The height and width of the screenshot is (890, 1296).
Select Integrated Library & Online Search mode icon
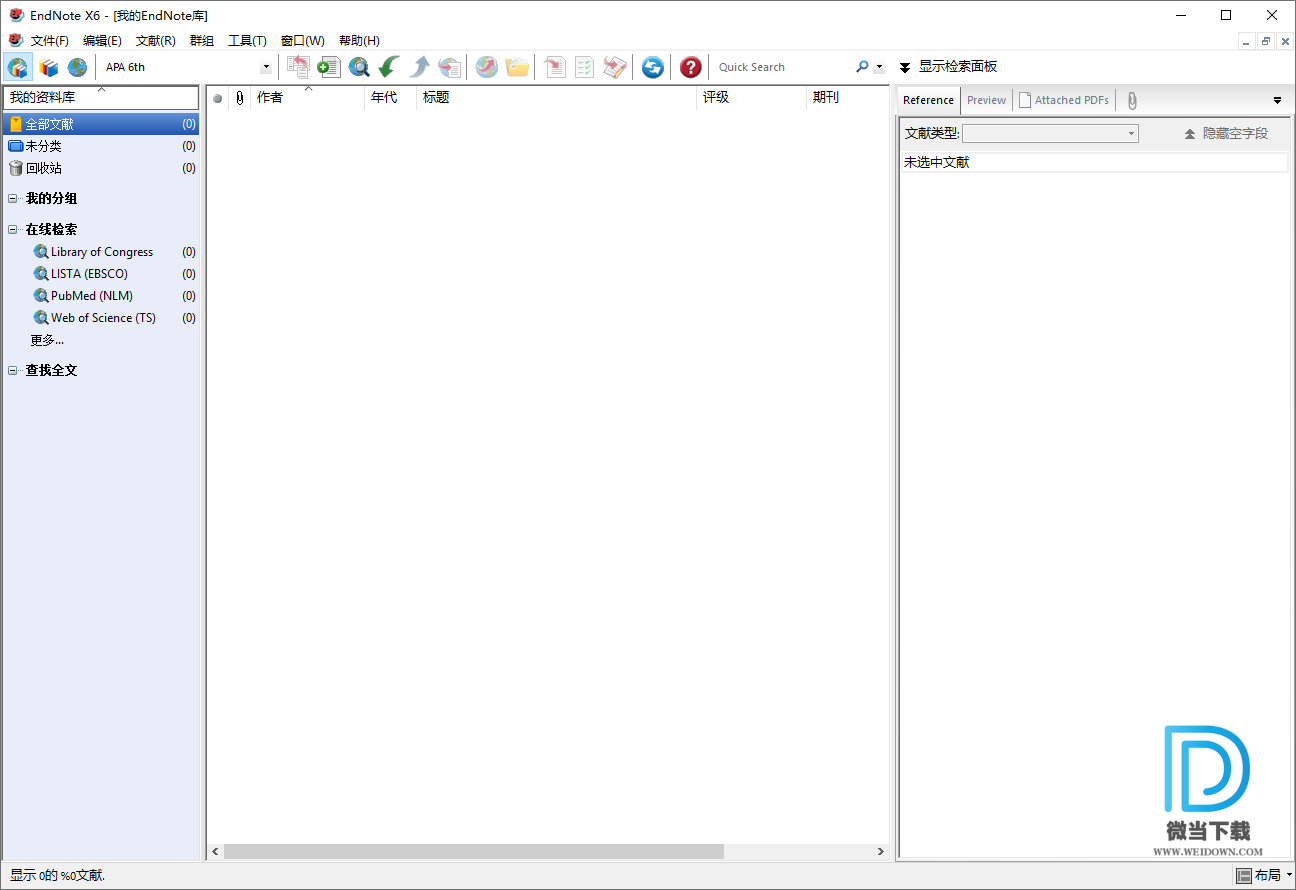click(18, 67)
